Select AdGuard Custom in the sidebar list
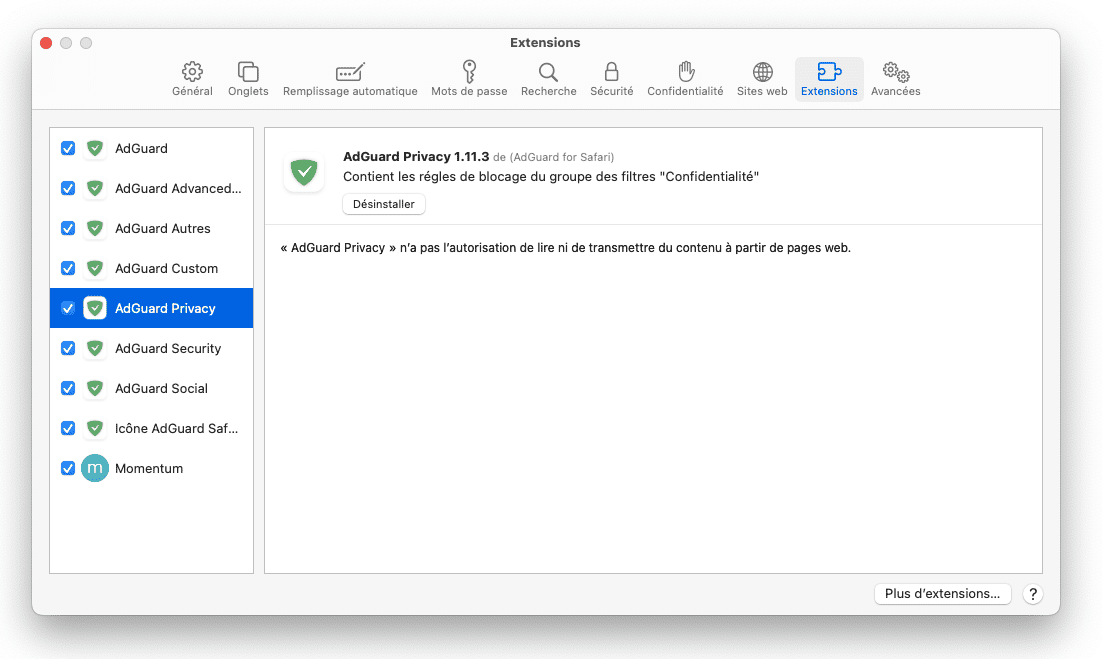Screen dimensions: 1102x659 coord(166,268)
